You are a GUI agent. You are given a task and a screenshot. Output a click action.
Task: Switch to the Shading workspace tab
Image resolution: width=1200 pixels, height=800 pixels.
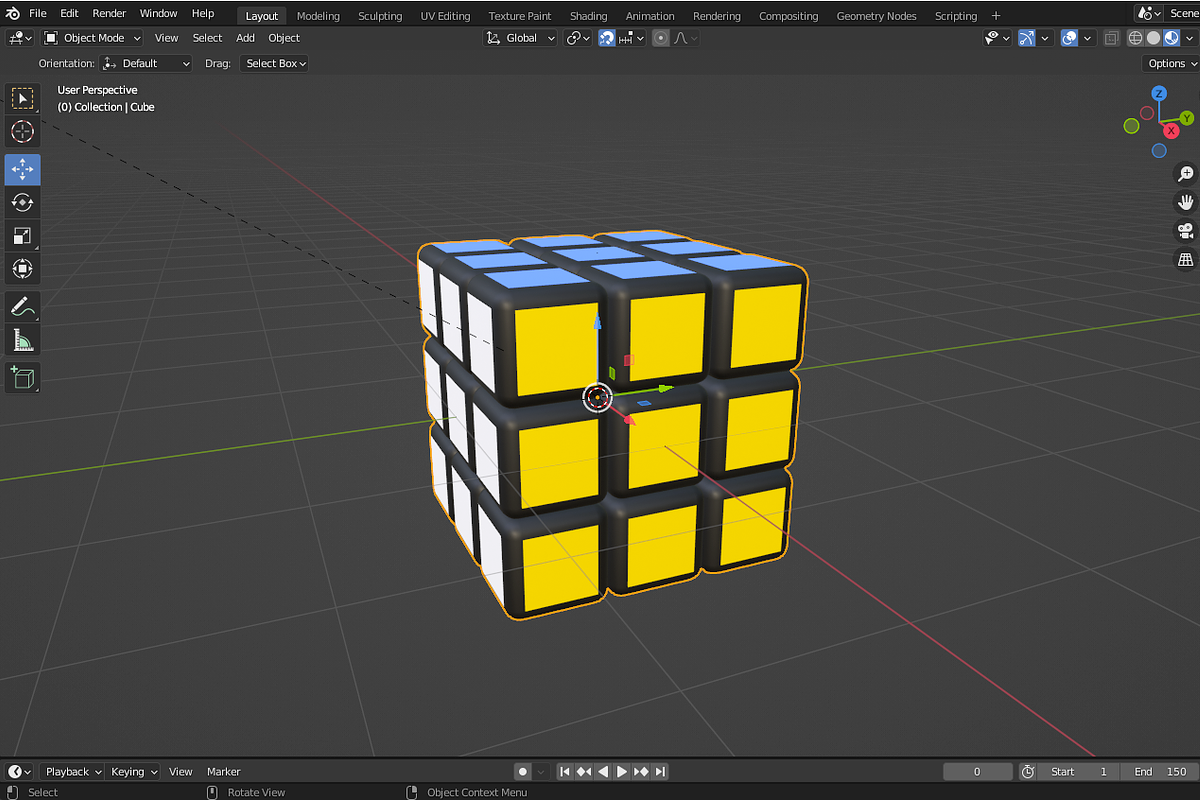[588, 16]
